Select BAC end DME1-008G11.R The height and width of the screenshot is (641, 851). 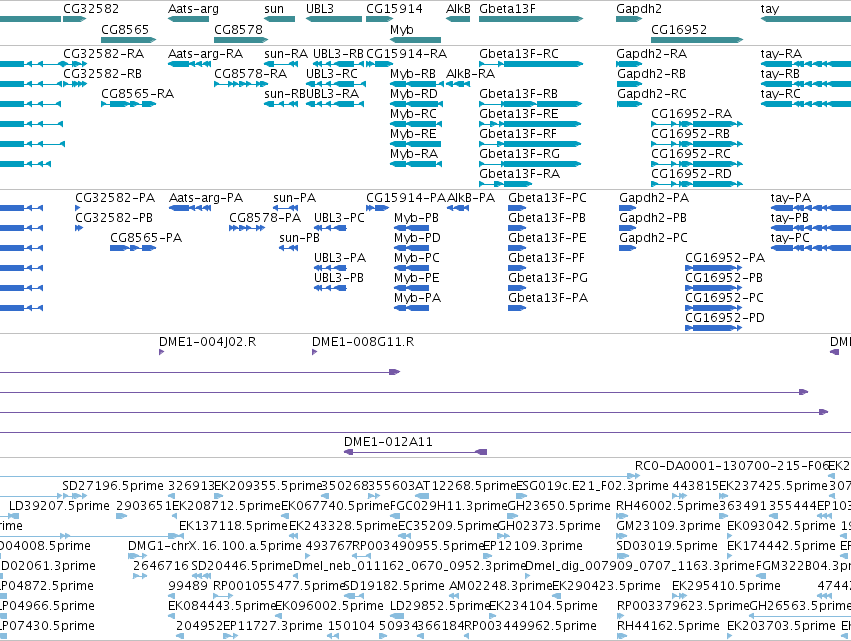(314, 352)
